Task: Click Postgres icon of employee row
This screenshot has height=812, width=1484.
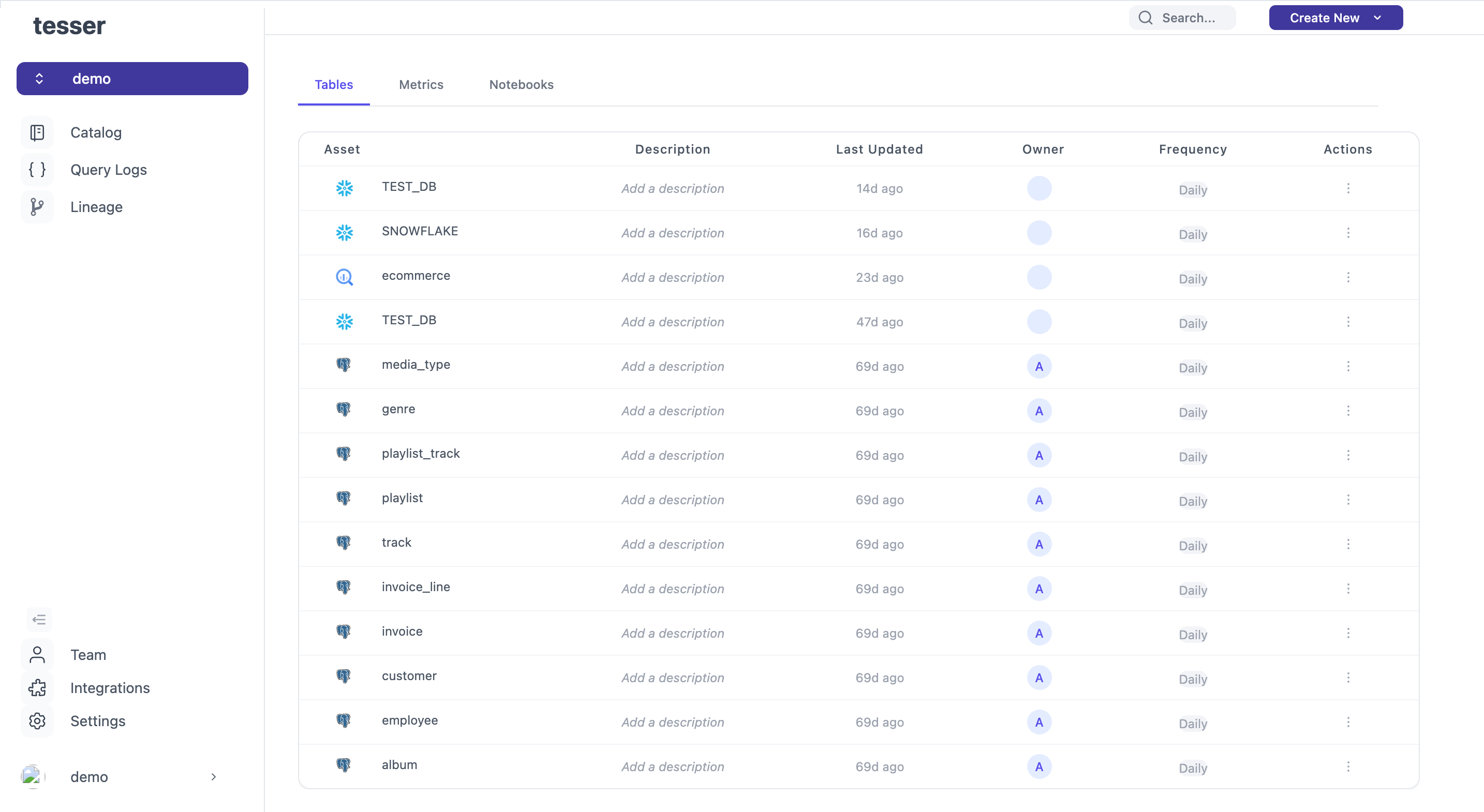Action: [x=344, y=720]
